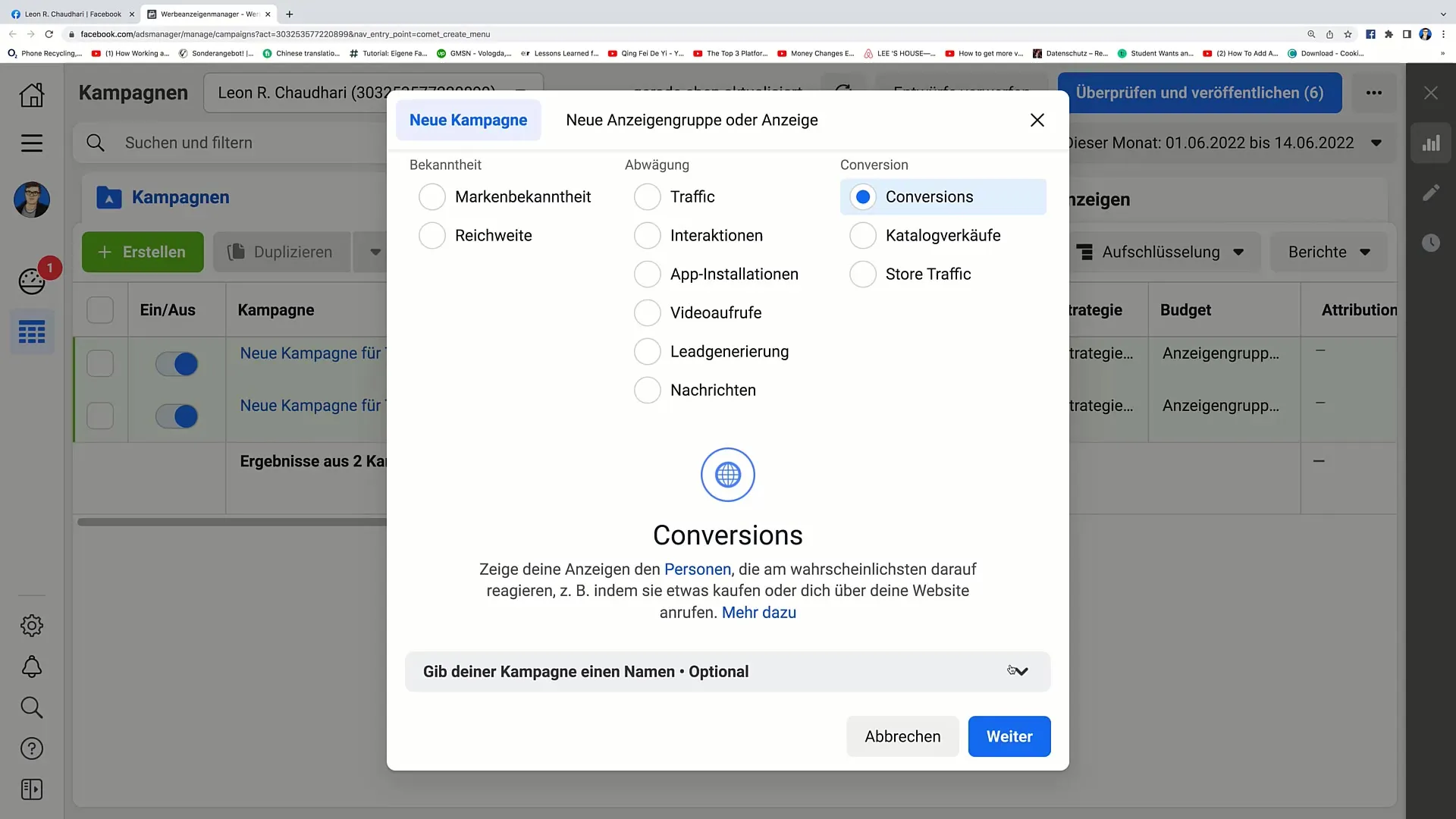
Task: Click the search magnifier in left sidebar
Action: click(x=32, y=708)
